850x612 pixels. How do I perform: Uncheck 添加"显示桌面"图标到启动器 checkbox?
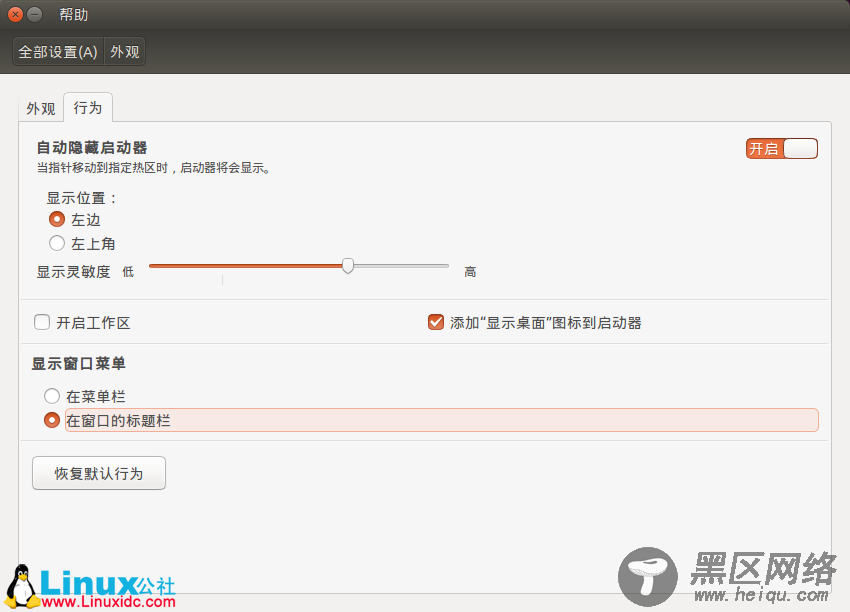[x=436, y=322]
